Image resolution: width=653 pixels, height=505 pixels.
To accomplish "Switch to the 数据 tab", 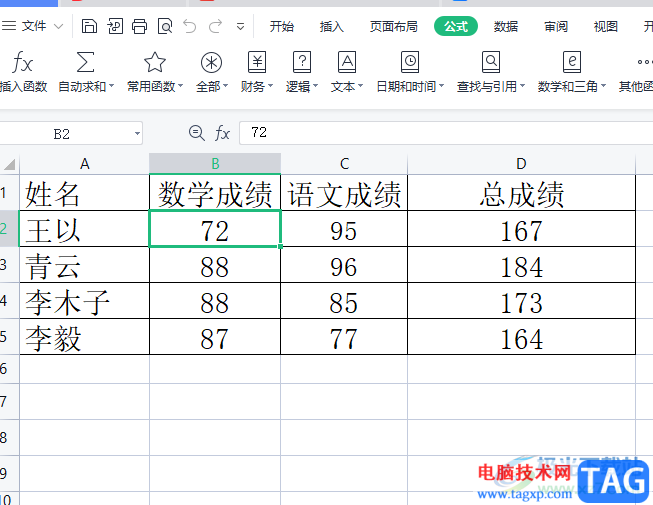I will tap(506, 27).
